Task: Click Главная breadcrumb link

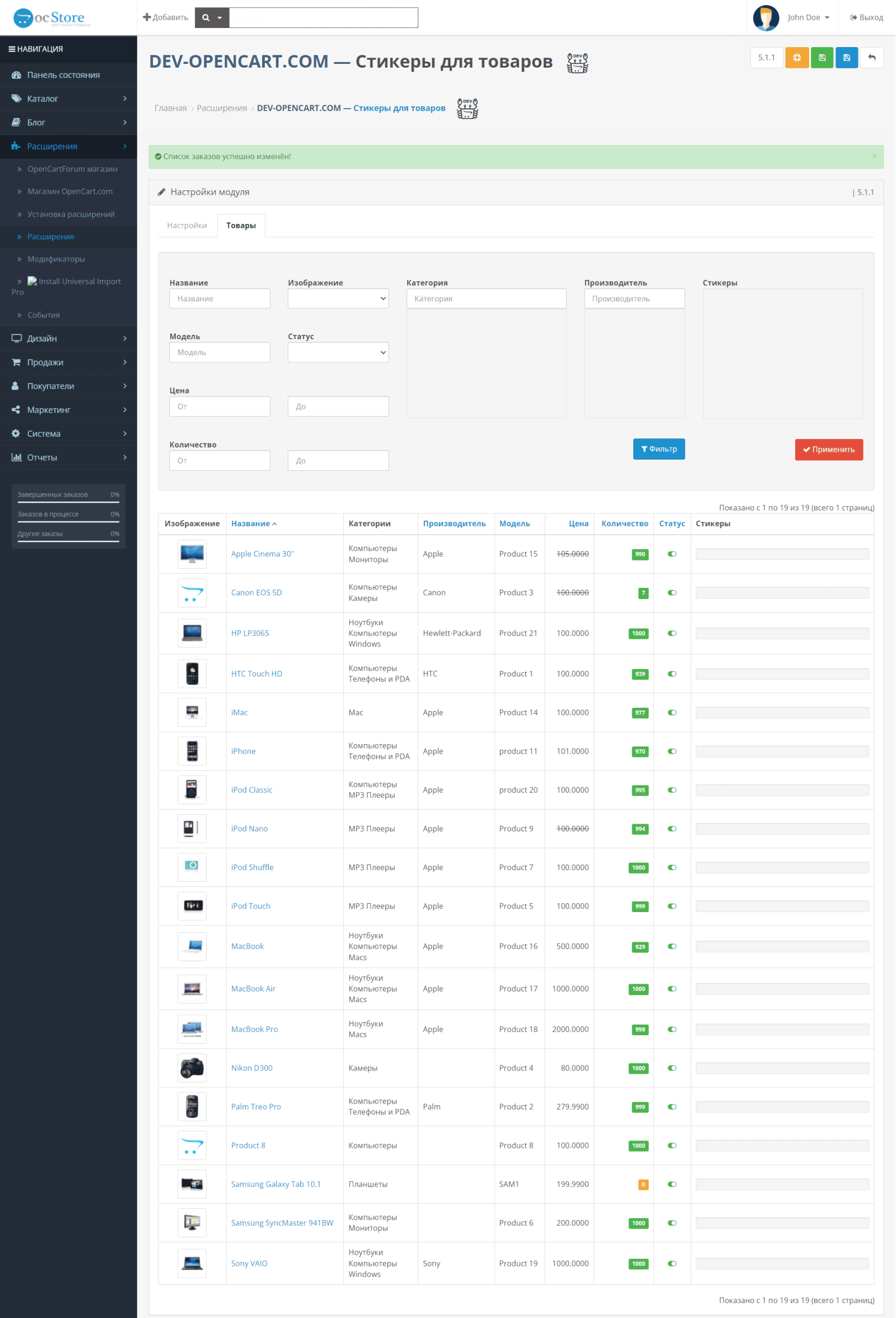Action: coord(171,108)
